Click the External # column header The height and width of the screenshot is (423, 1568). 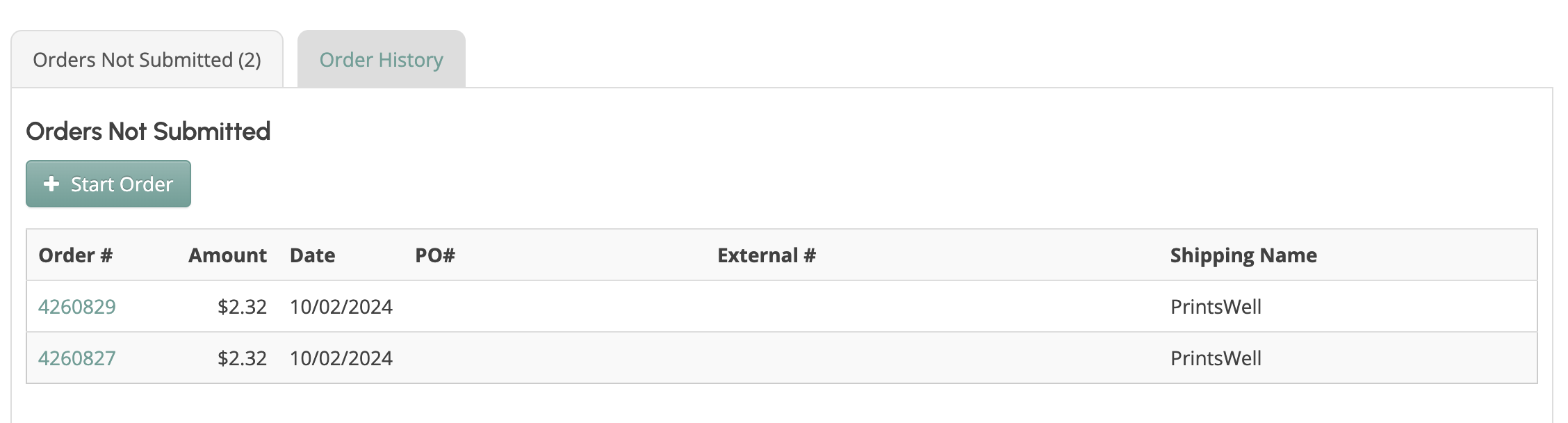pyautogui.click(x=766, y=255)
